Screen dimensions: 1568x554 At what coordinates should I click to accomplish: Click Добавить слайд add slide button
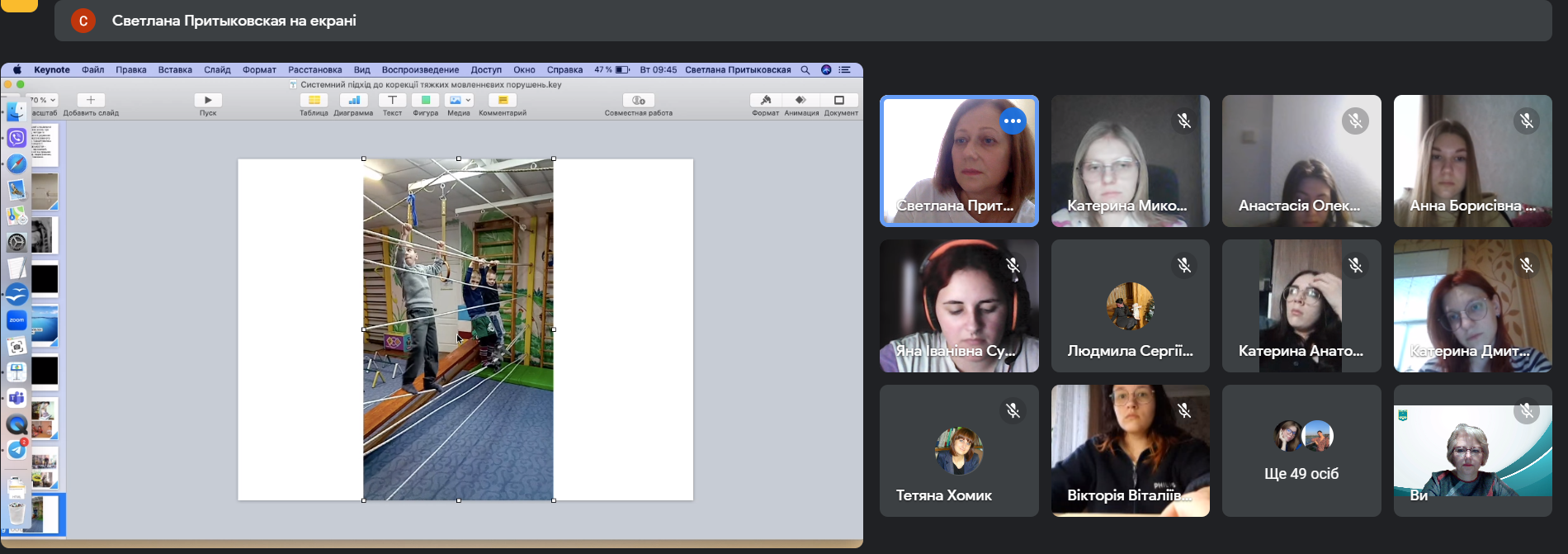coord(91,100)
